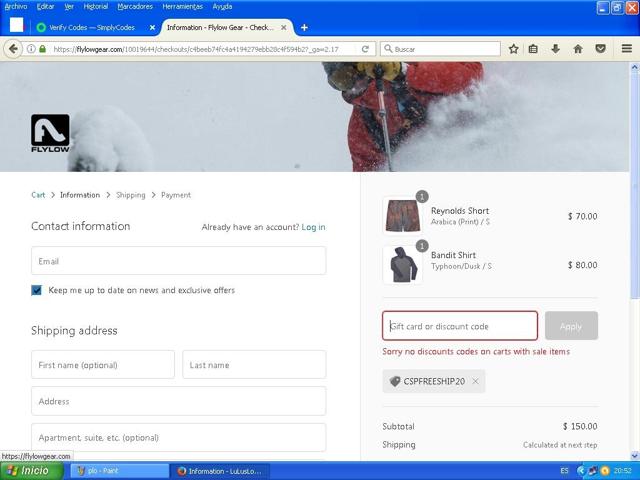
Task: Open bookmarks list icon in toolbar
Action: (533, 49)
